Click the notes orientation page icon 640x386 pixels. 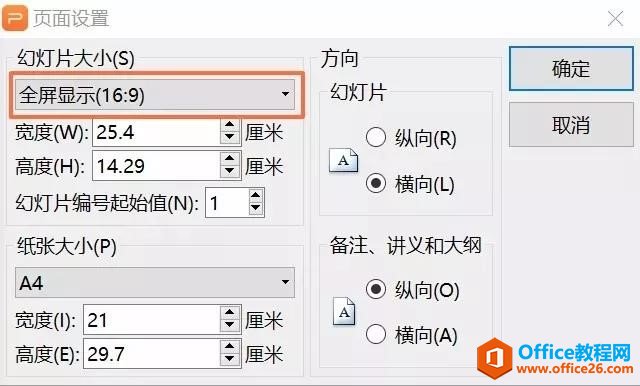pos(344,311)
